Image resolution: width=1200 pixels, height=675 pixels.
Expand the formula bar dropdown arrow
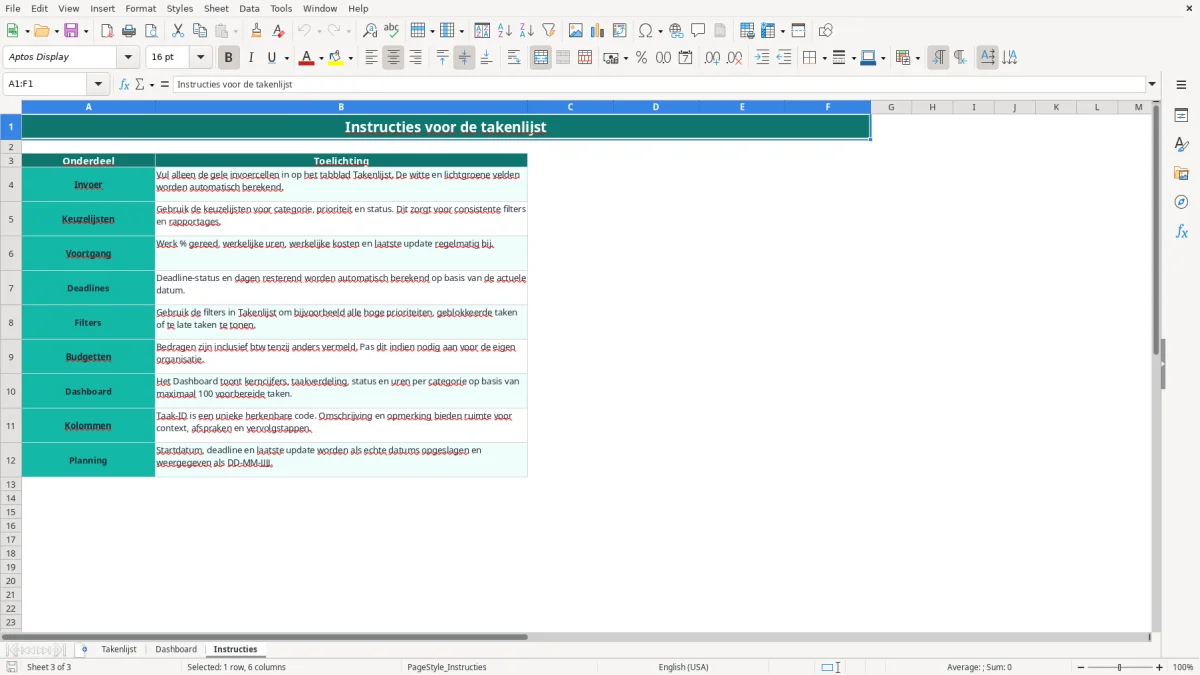[x=1153, y=85]
